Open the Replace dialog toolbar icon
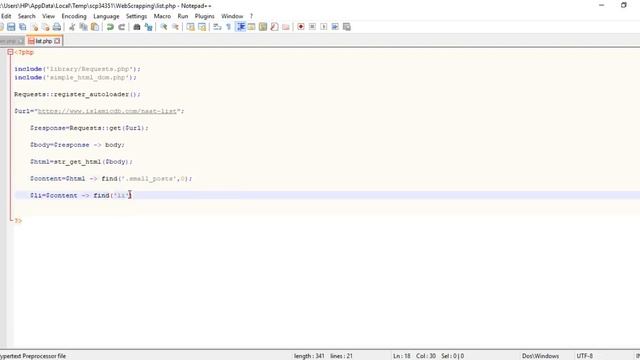Viewport: 640px width, 360px height. 148,27
